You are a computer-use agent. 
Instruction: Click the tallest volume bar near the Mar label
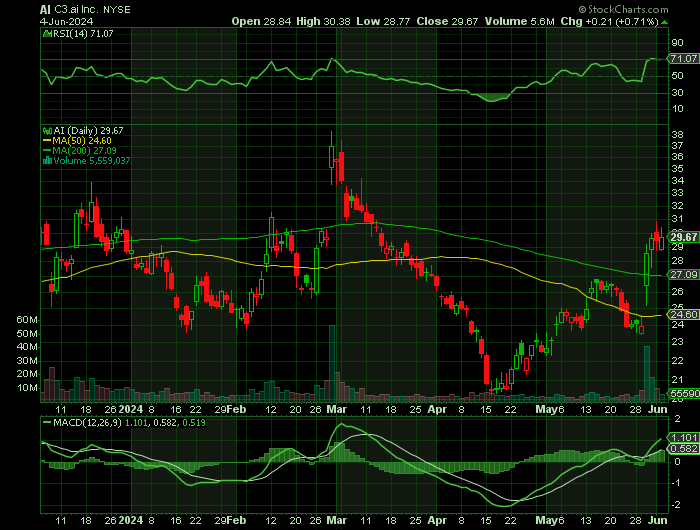332,363
